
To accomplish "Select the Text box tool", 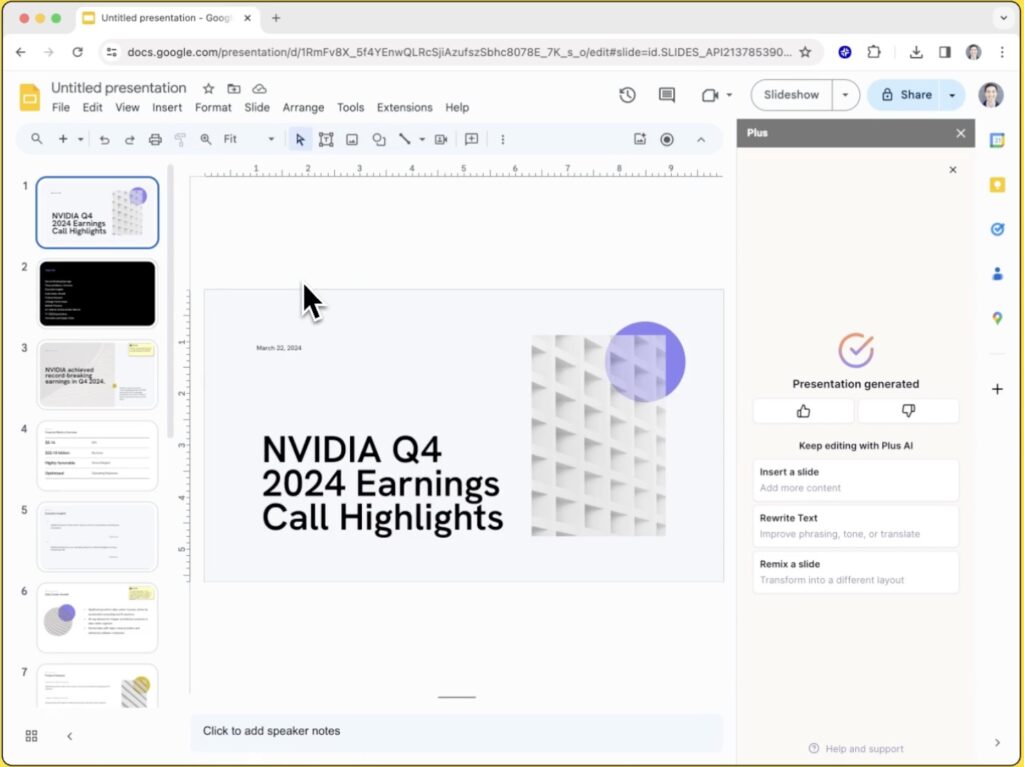I will click(326, 139).
